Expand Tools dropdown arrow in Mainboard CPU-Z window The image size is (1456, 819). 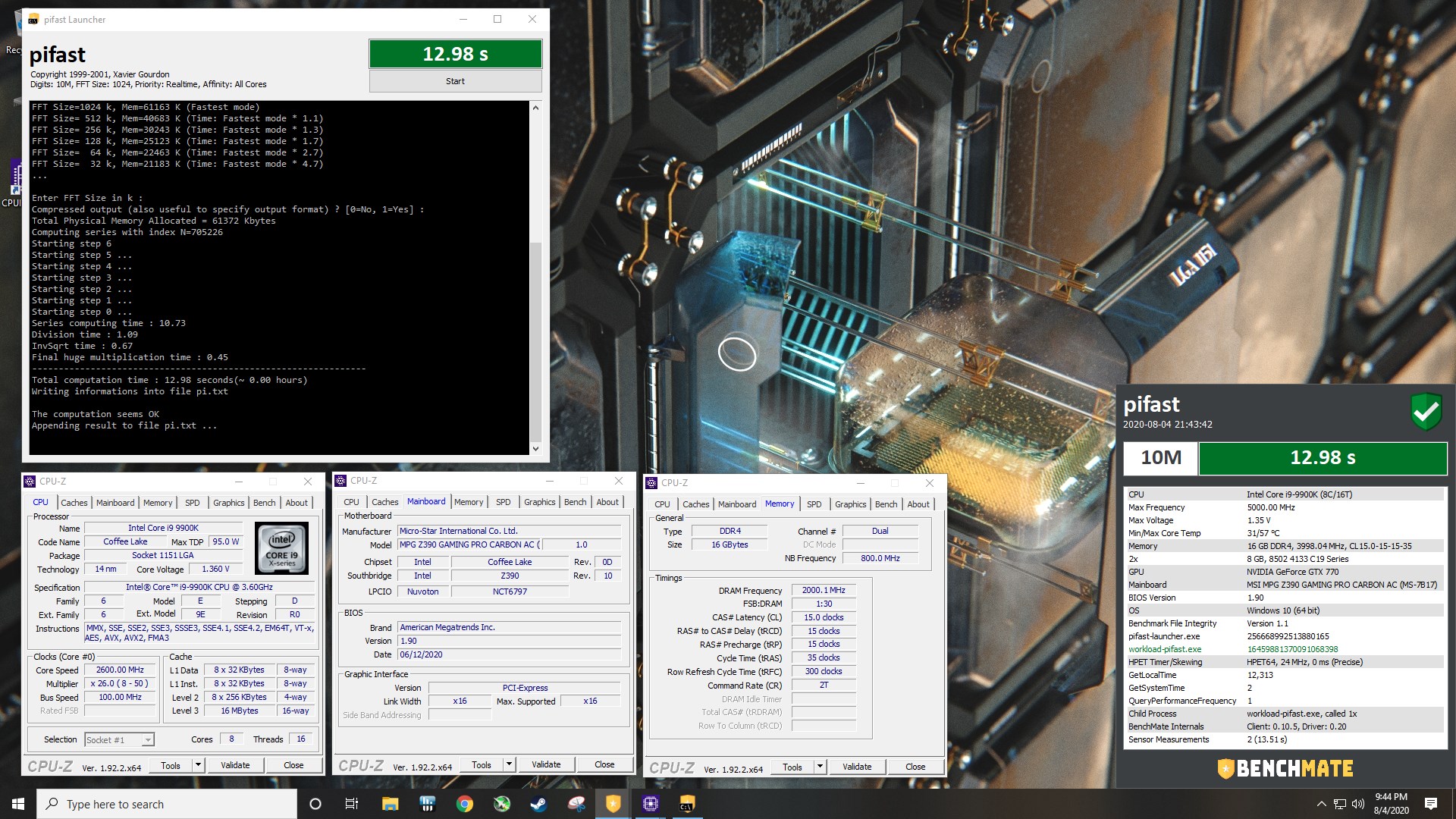click(x=509, y=764)
